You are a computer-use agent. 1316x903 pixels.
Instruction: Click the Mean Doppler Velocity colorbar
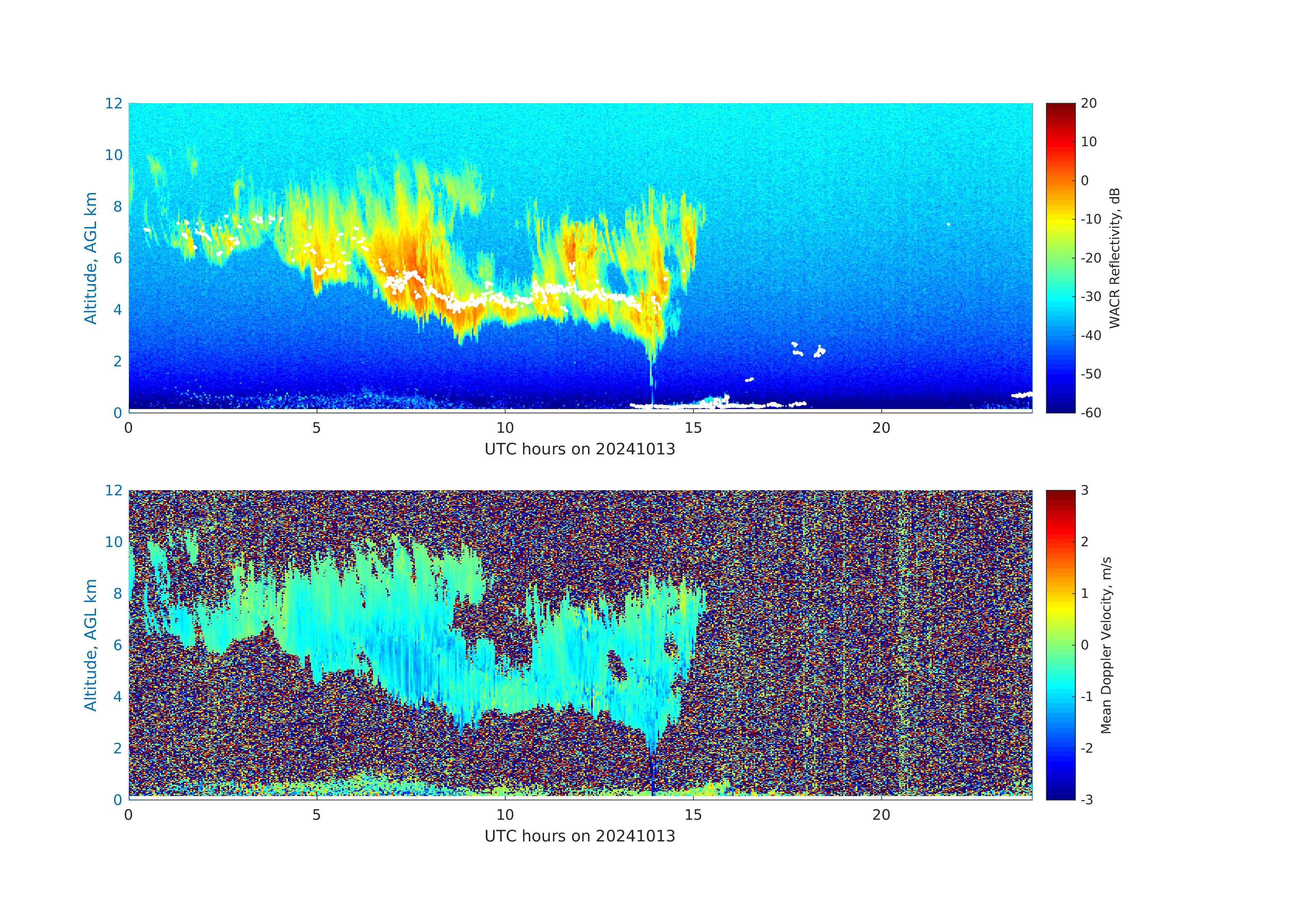1060,644
